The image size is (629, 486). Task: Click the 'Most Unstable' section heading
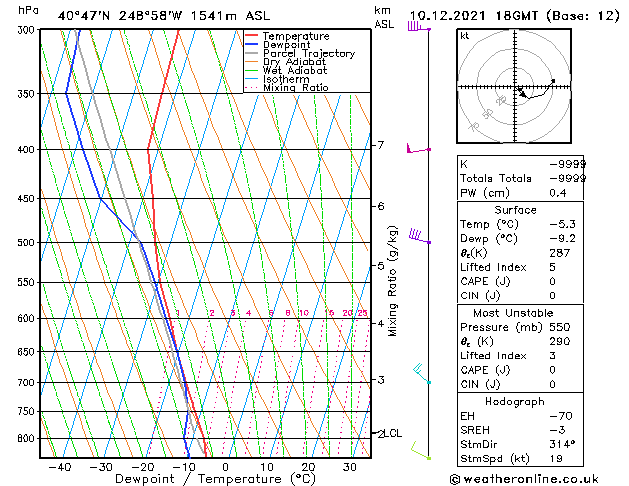coord(513,313)
